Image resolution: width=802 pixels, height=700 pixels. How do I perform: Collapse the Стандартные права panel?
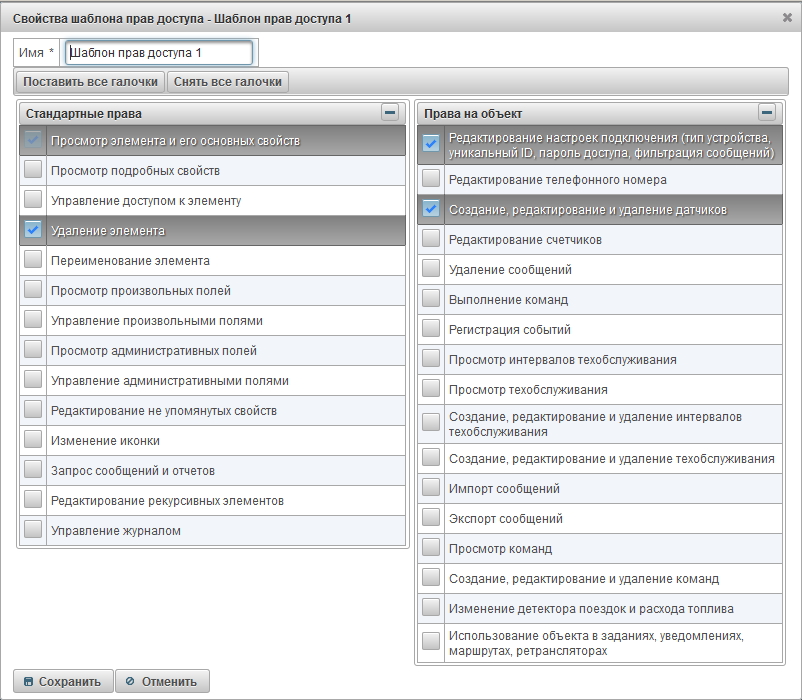pyautogui.click(x=390, y=113)
